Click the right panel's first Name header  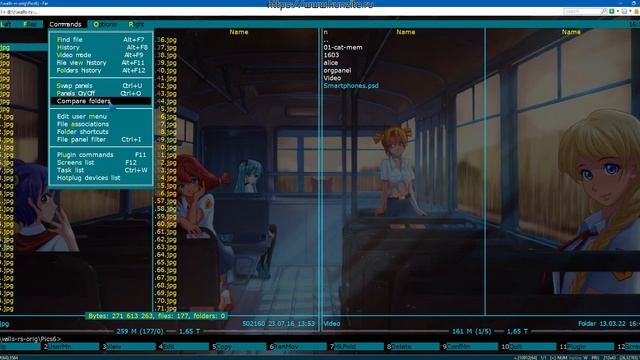tap(406, 32)
